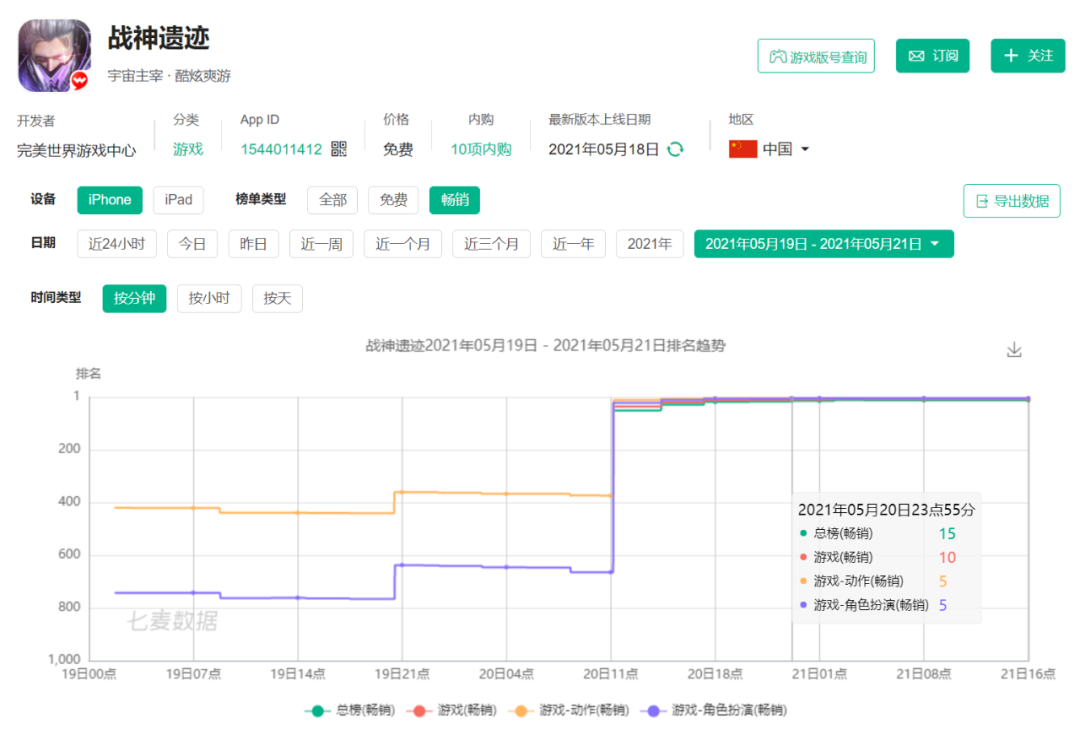Screen dimensions: 1080x735
Task: Toggle 游戏-动作(畅销) legend series
Action: pos(569,710)
